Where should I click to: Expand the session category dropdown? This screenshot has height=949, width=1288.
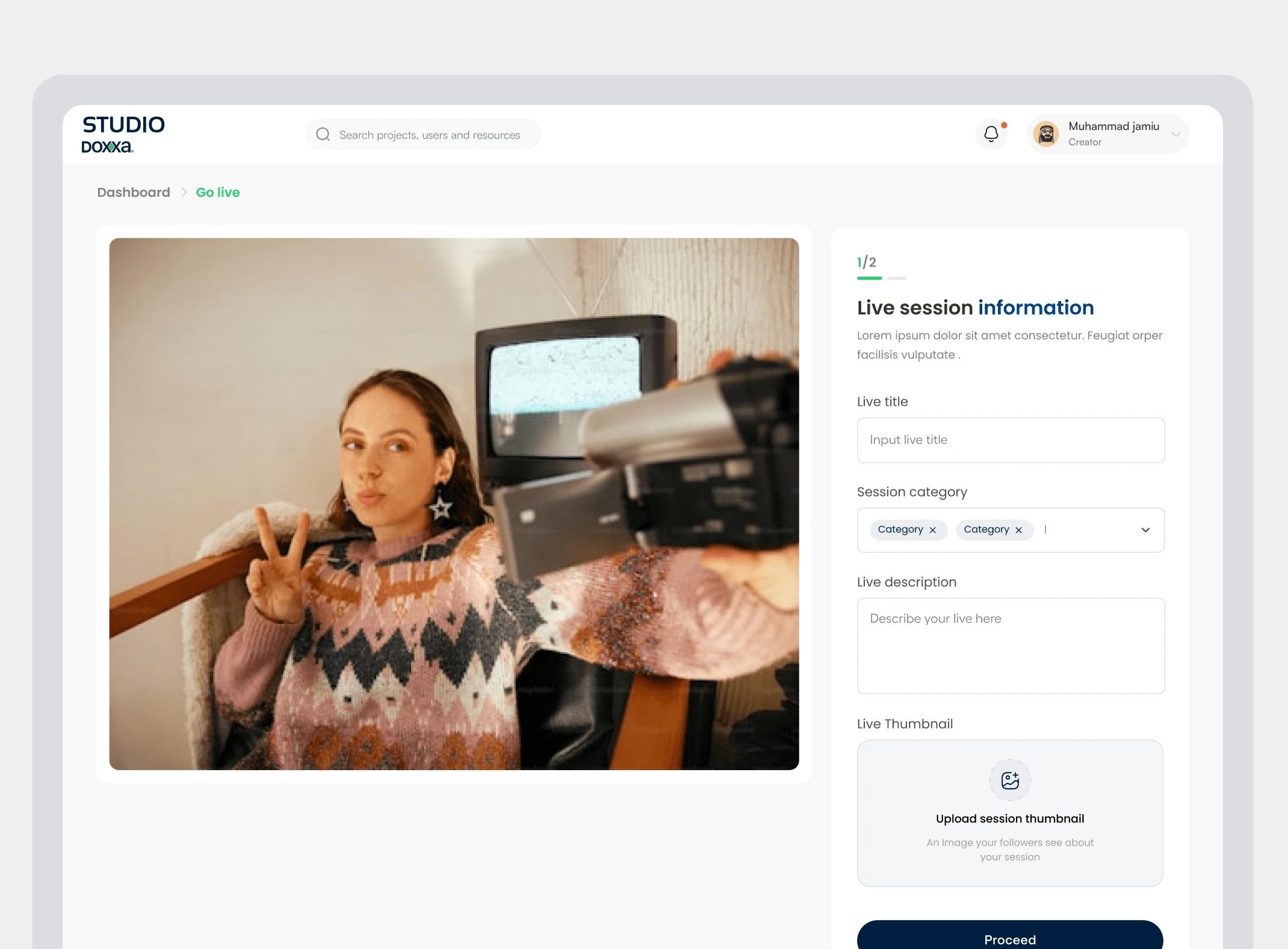(1146, 530)
